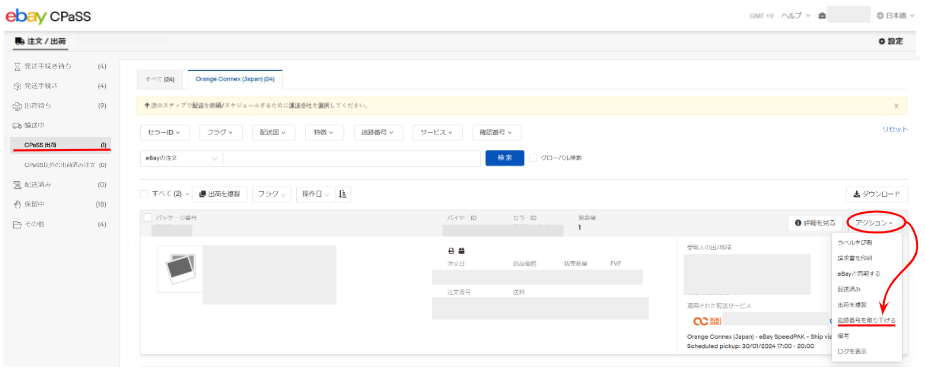
Task: Click the account briefcase icon
Action: click(822, 15)
